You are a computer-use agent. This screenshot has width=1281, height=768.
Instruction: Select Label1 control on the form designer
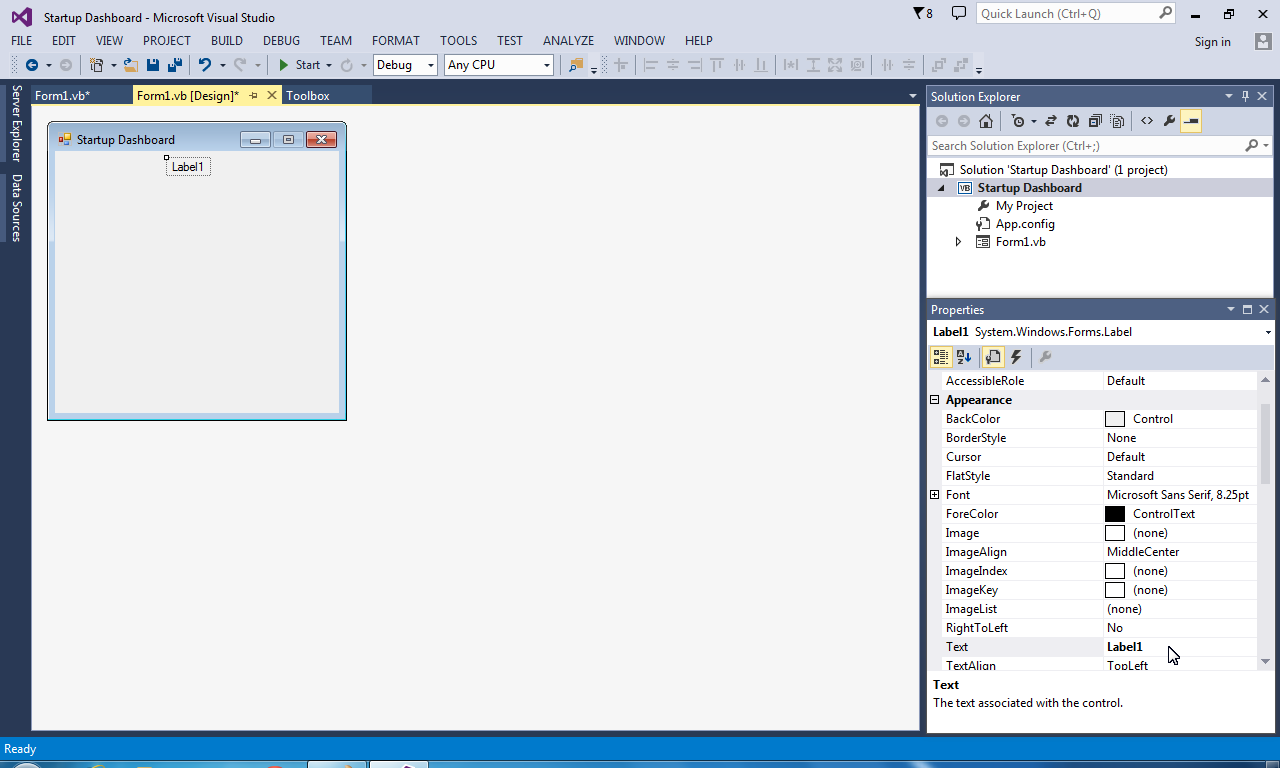click(x=188, y=167)
